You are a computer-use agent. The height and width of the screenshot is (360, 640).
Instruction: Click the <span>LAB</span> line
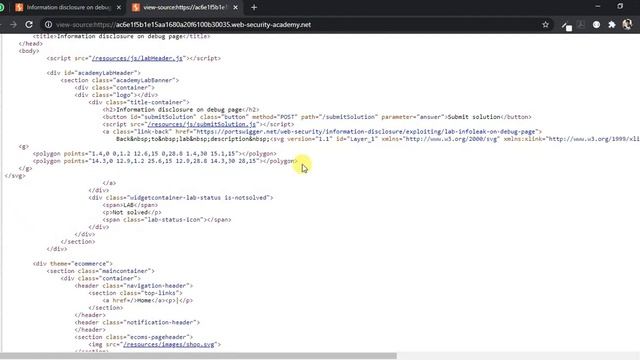click(x=130, y=205)
